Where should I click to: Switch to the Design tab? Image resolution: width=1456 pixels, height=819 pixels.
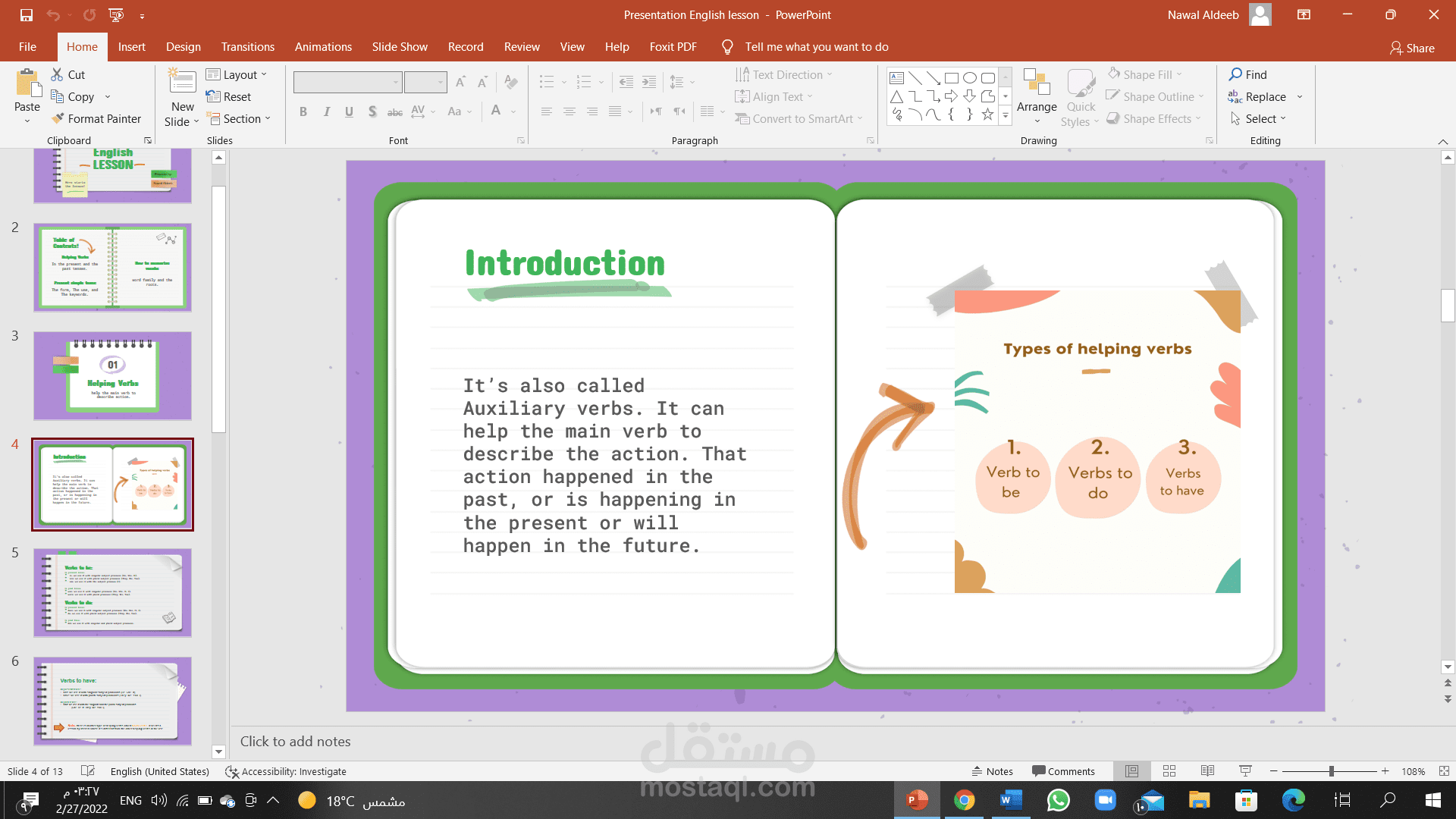(184, 47)
